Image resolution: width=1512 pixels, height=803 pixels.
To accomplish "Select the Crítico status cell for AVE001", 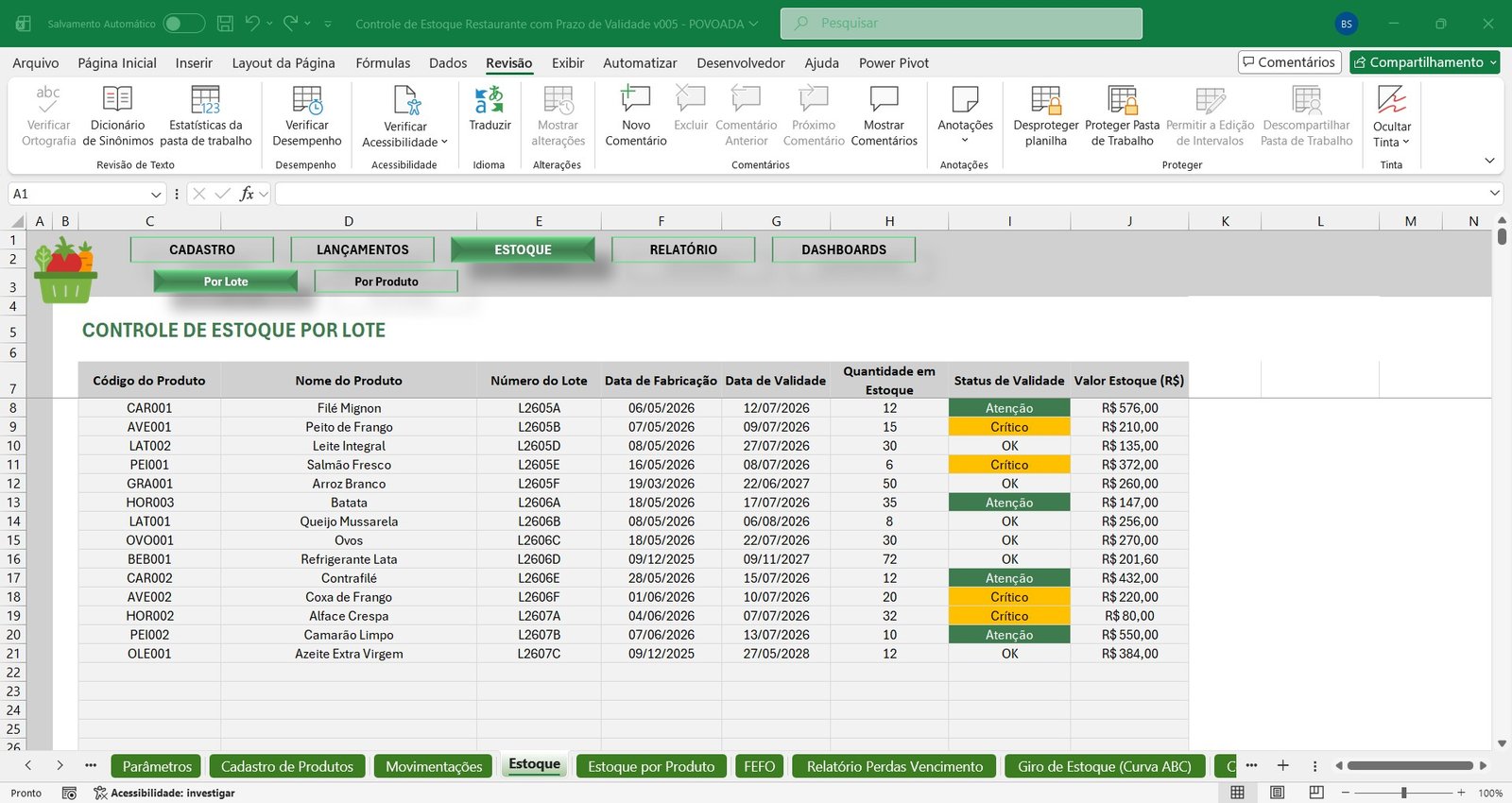I will point(1009,427).
